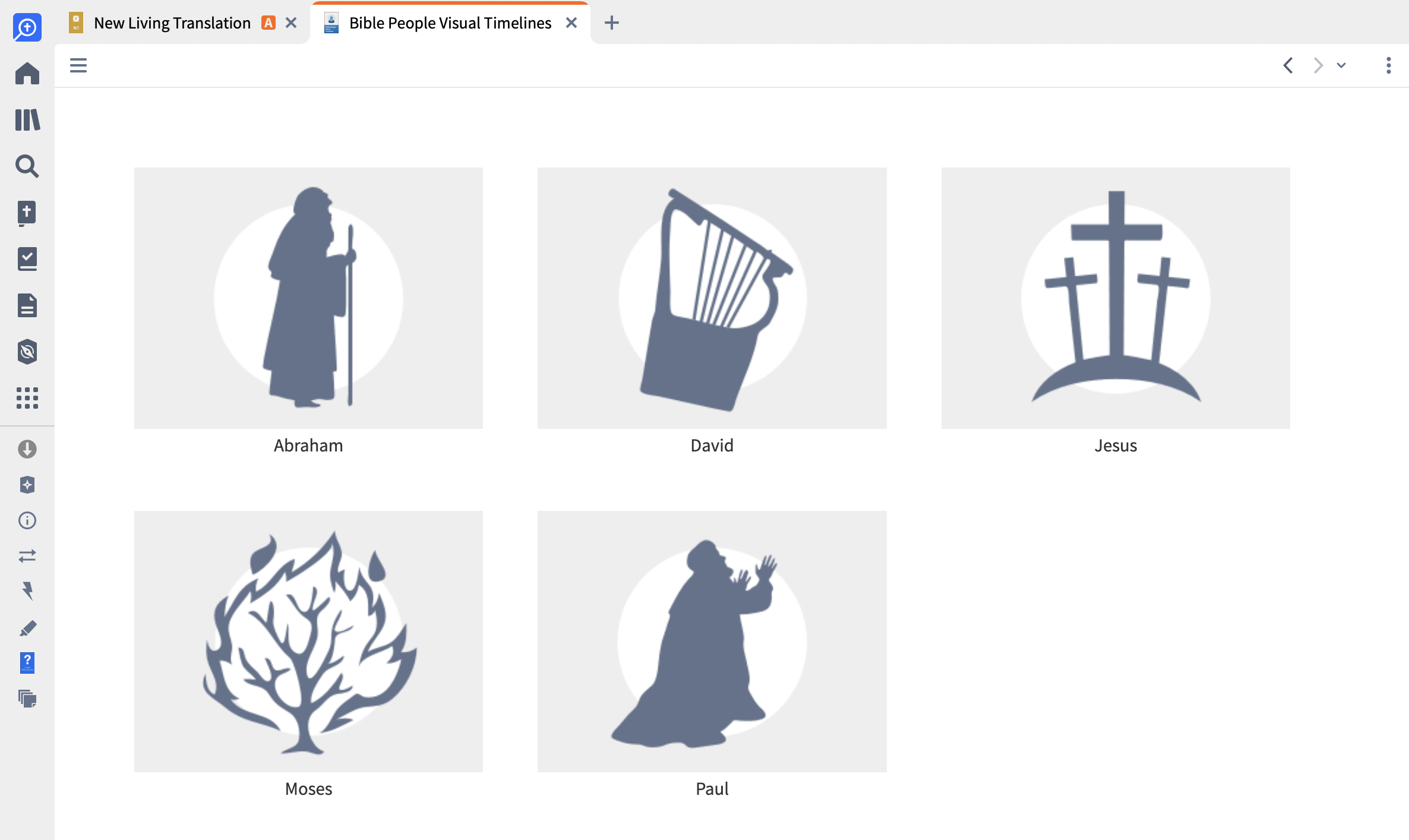Open the Library books icon
Viewport: 1409px width, 840px height.
[27, 120]
